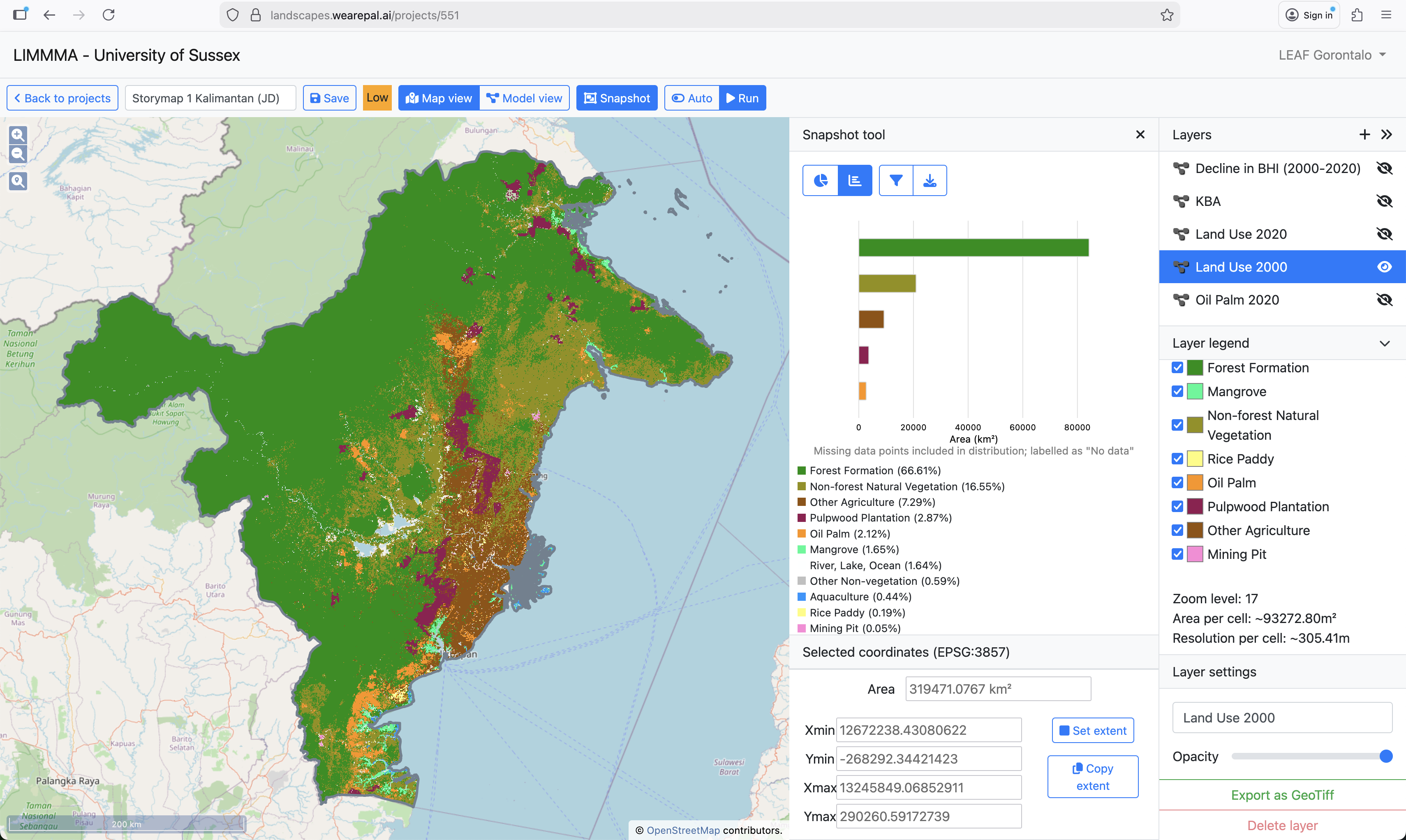Switch to Model view
The image size is (1406, 840).
(524, 98)
